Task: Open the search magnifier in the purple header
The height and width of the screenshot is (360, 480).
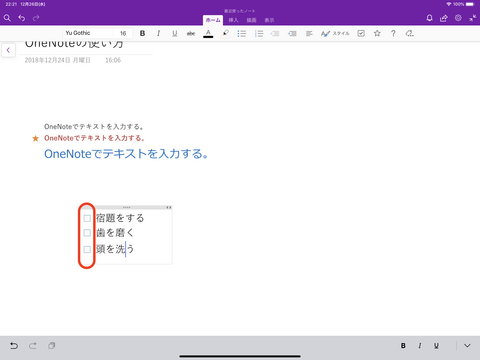Action: click(7, 18)
